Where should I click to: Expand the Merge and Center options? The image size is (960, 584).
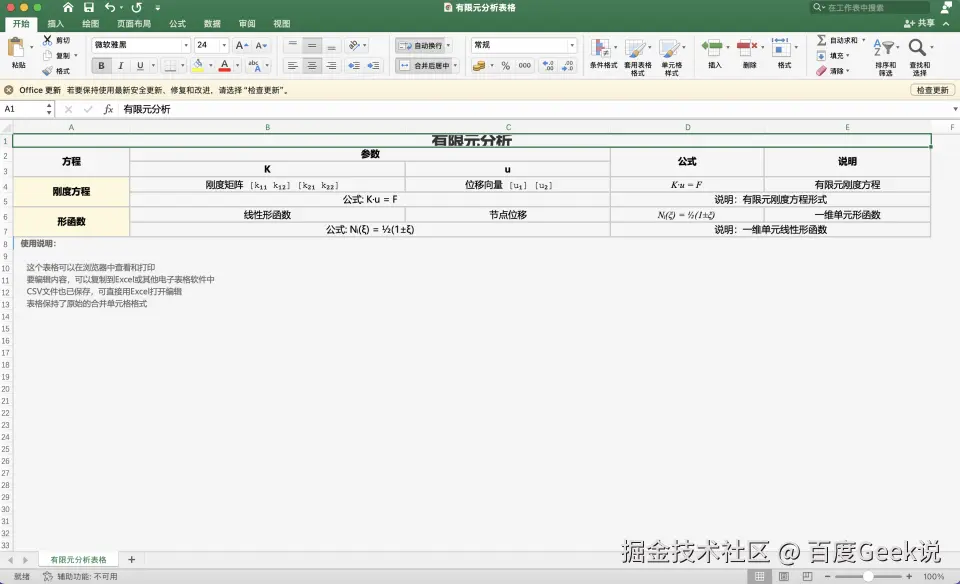455,64
